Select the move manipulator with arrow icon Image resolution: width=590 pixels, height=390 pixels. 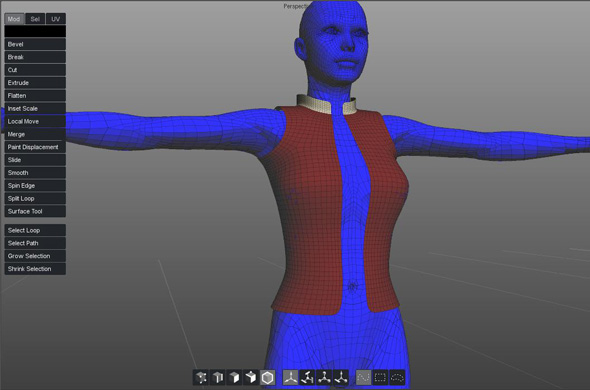341,377
